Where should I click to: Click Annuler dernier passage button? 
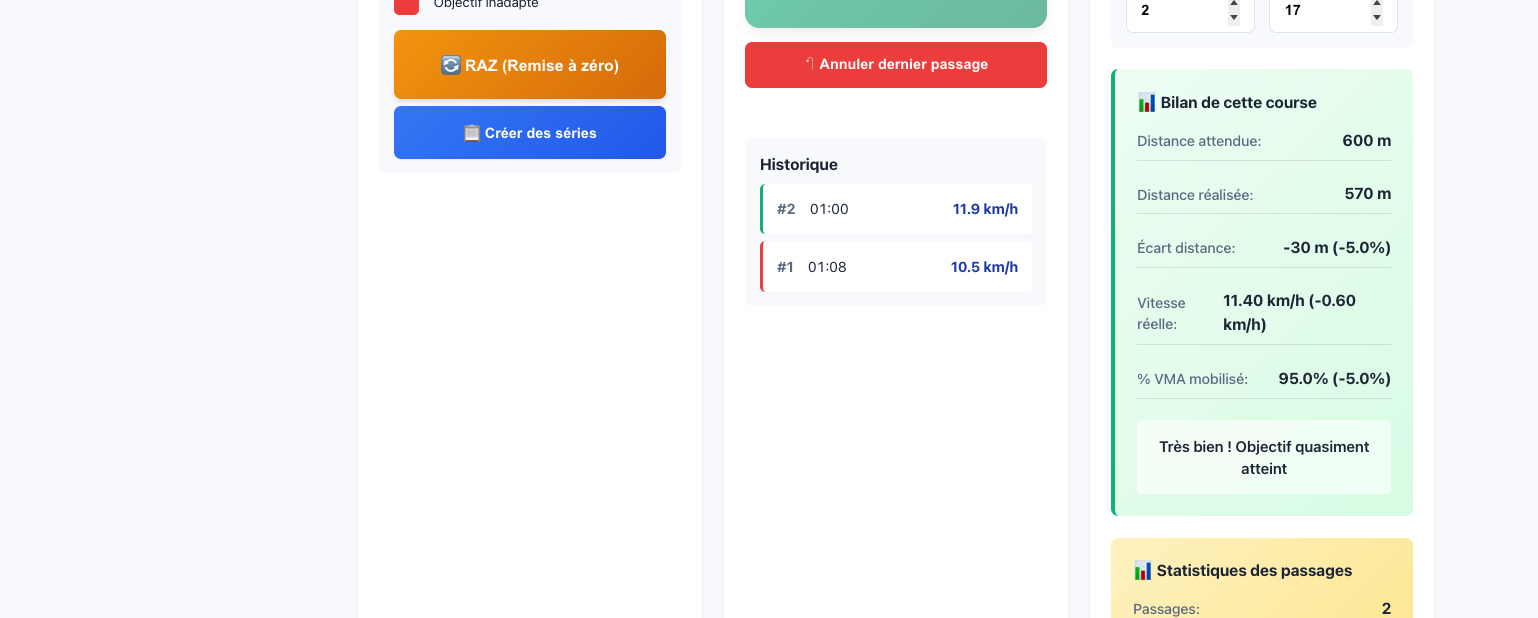point(895,65)
